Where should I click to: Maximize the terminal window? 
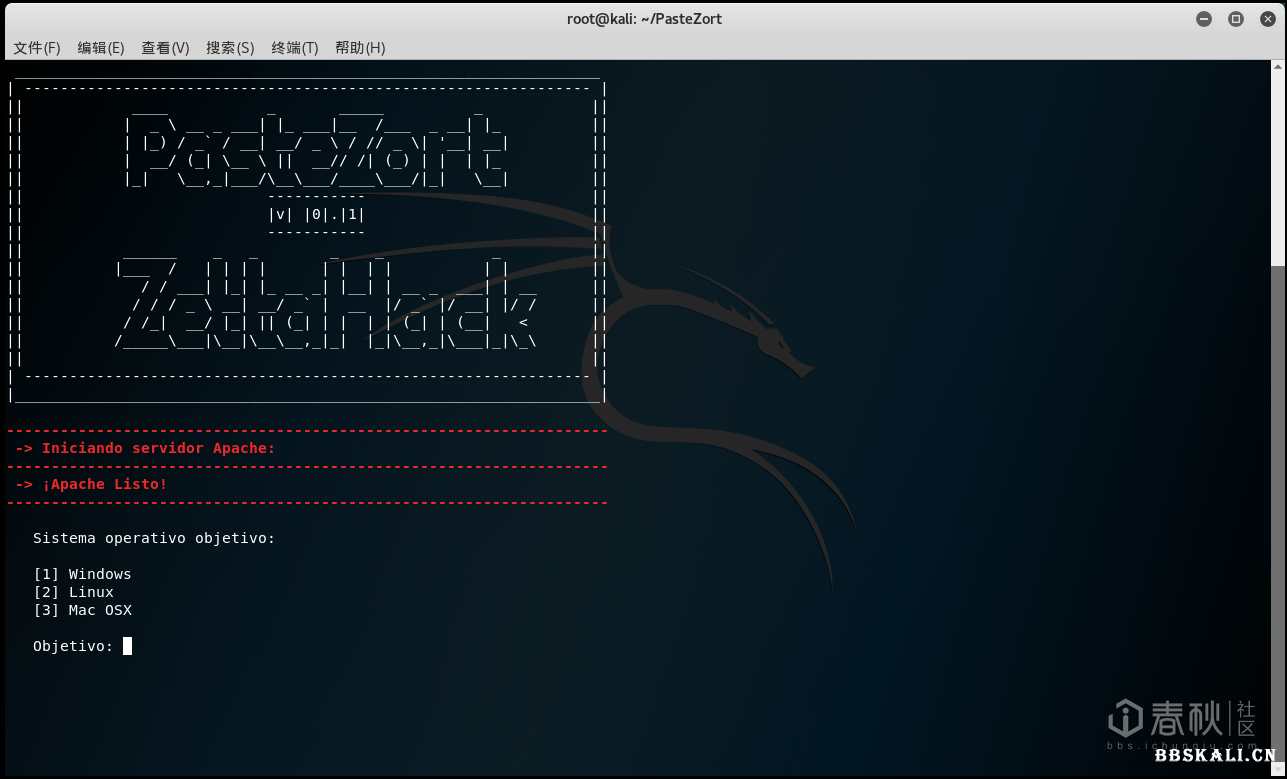(x=1235, y=19)
